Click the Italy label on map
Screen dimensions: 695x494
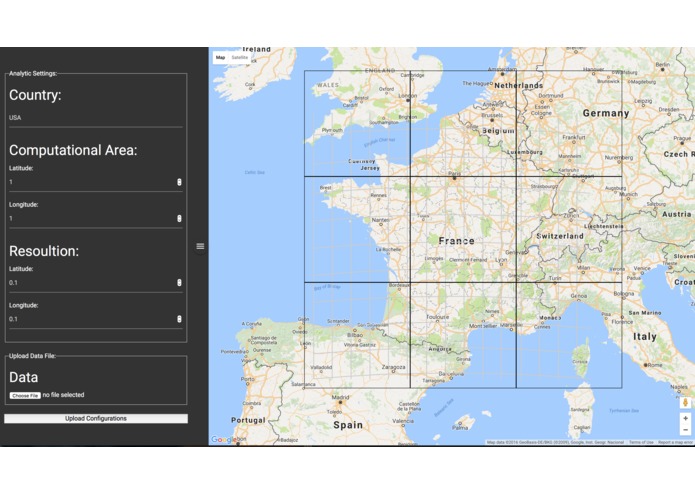point(644,336)
